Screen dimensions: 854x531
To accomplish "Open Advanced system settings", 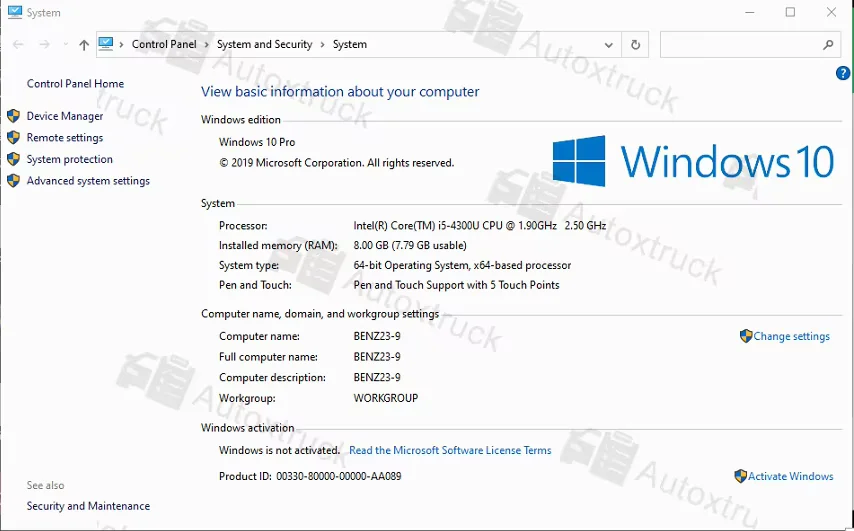I will click(x=88, y=181).
